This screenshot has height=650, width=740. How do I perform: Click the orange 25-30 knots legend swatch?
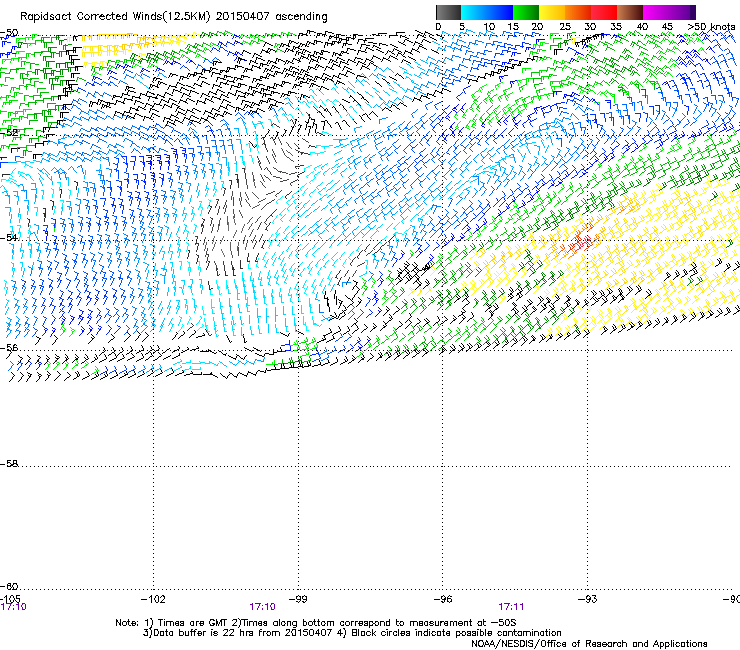(x=578, y=12)
